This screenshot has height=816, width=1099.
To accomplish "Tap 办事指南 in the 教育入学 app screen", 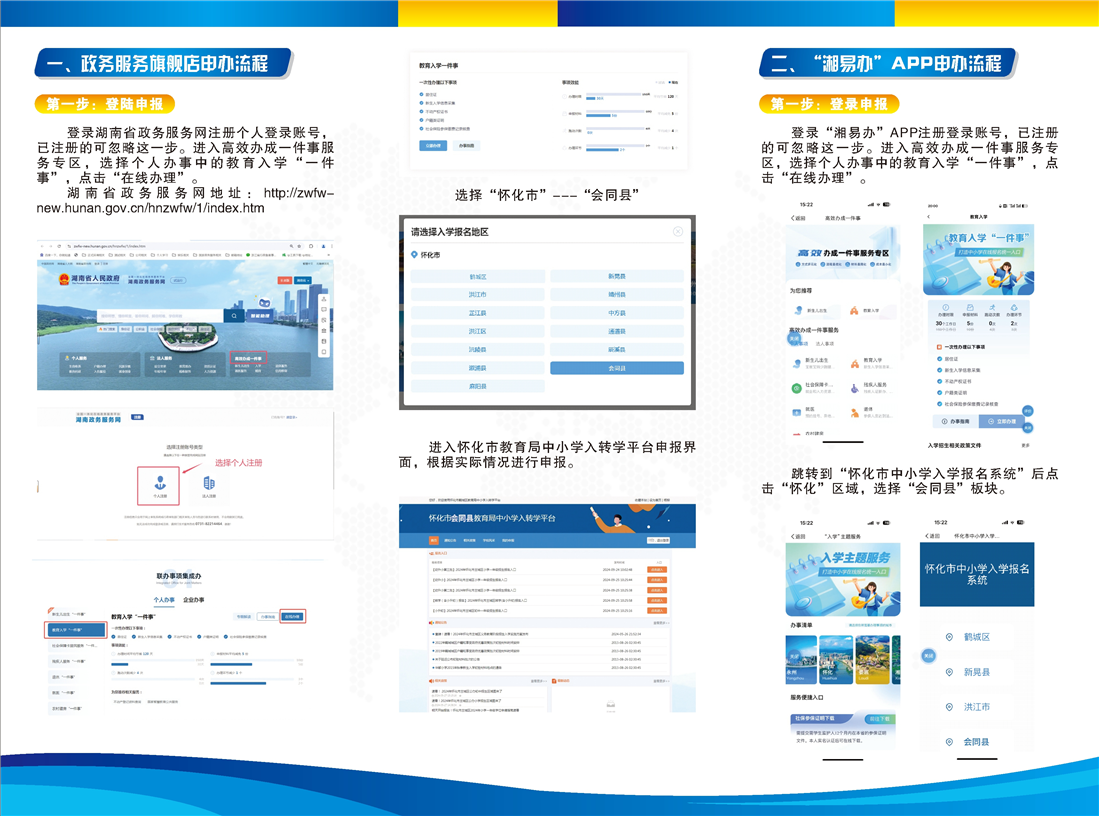I will click(x=955, y=421).
